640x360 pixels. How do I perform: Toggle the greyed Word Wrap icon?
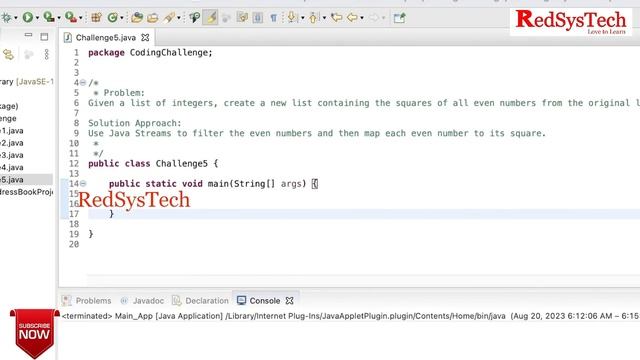(227, 18)
